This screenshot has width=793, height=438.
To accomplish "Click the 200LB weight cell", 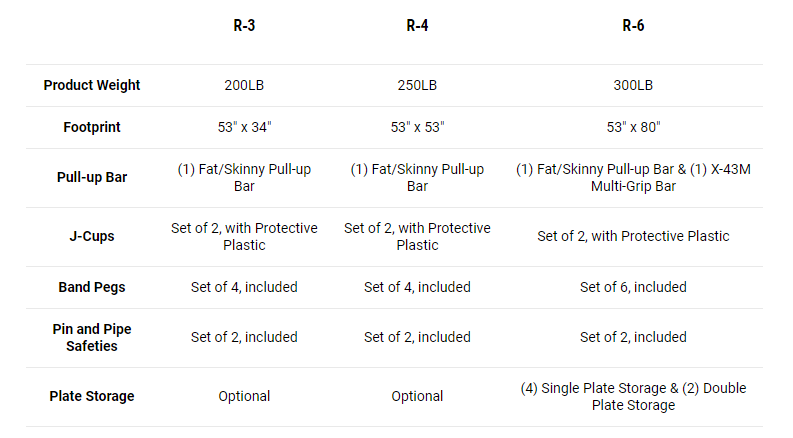I will tap(244, 85).
